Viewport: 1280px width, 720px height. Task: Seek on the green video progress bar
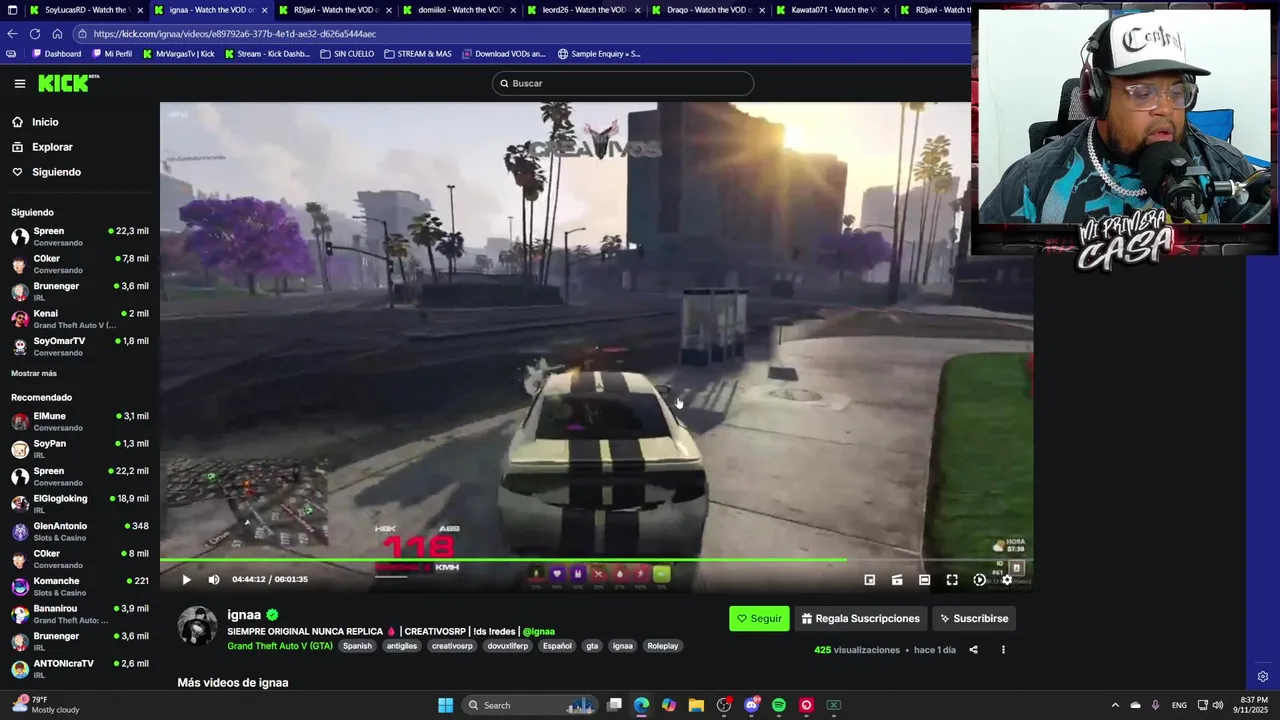pyautogui.click(x=596, y=560)
